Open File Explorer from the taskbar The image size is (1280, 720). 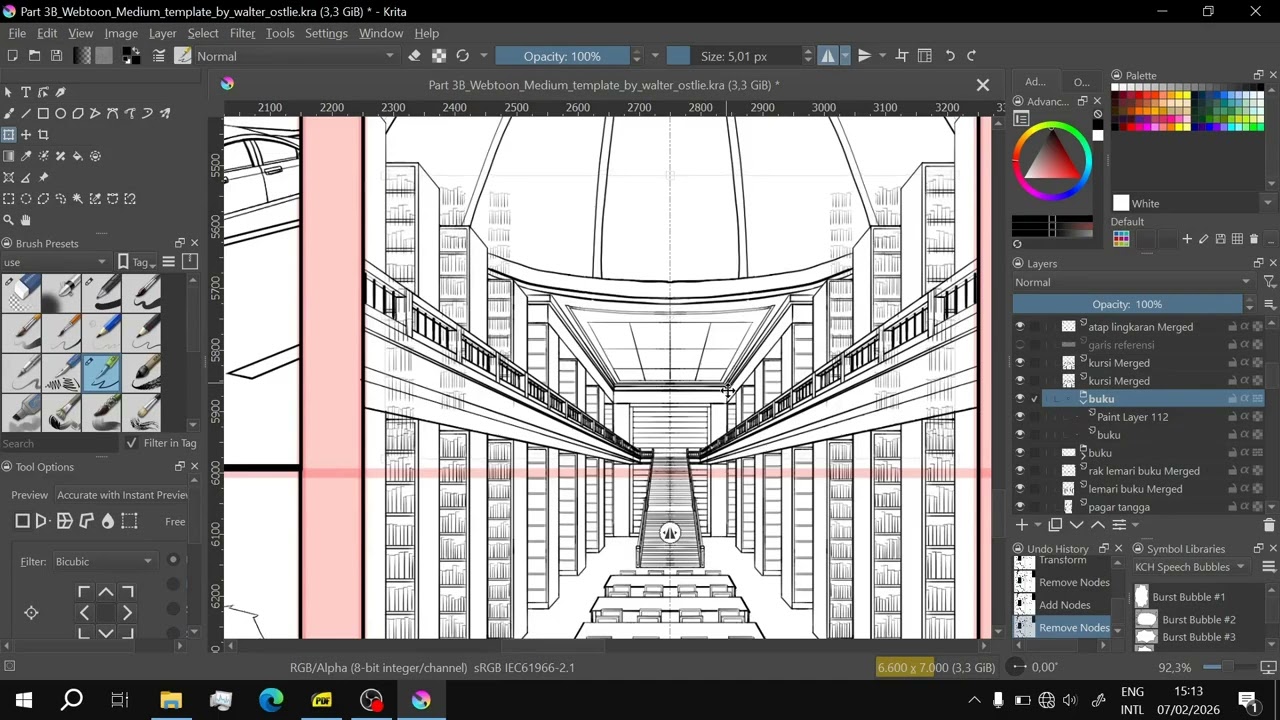171,700
